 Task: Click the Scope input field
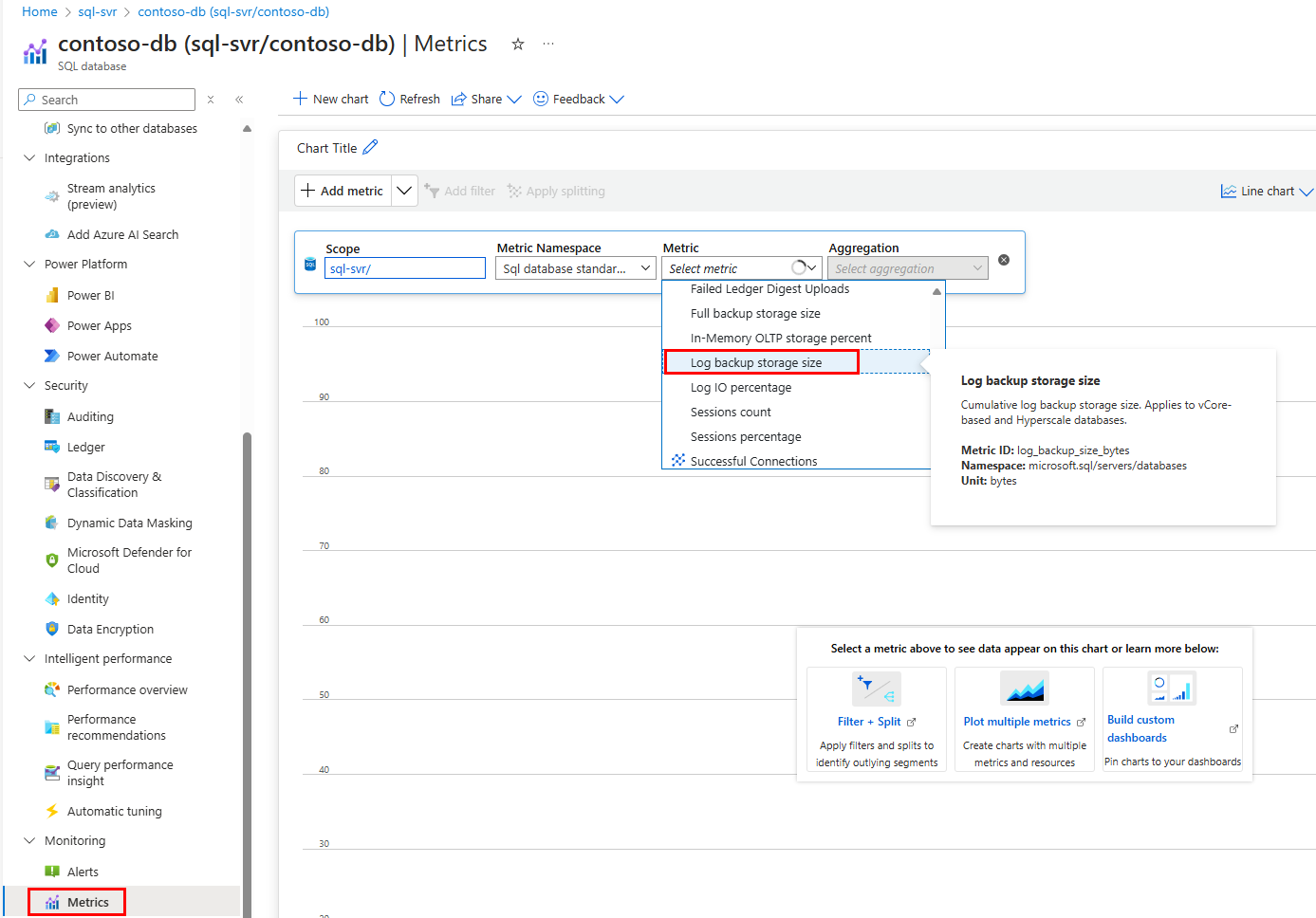tap(405, 268)
